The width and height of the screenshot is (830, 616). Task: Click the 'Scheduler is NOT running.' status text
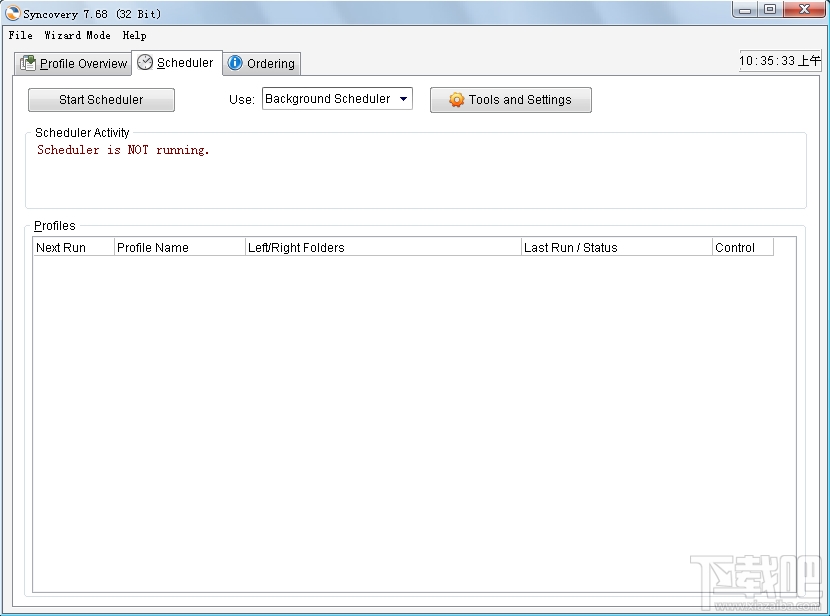click(x=123, y=150)
